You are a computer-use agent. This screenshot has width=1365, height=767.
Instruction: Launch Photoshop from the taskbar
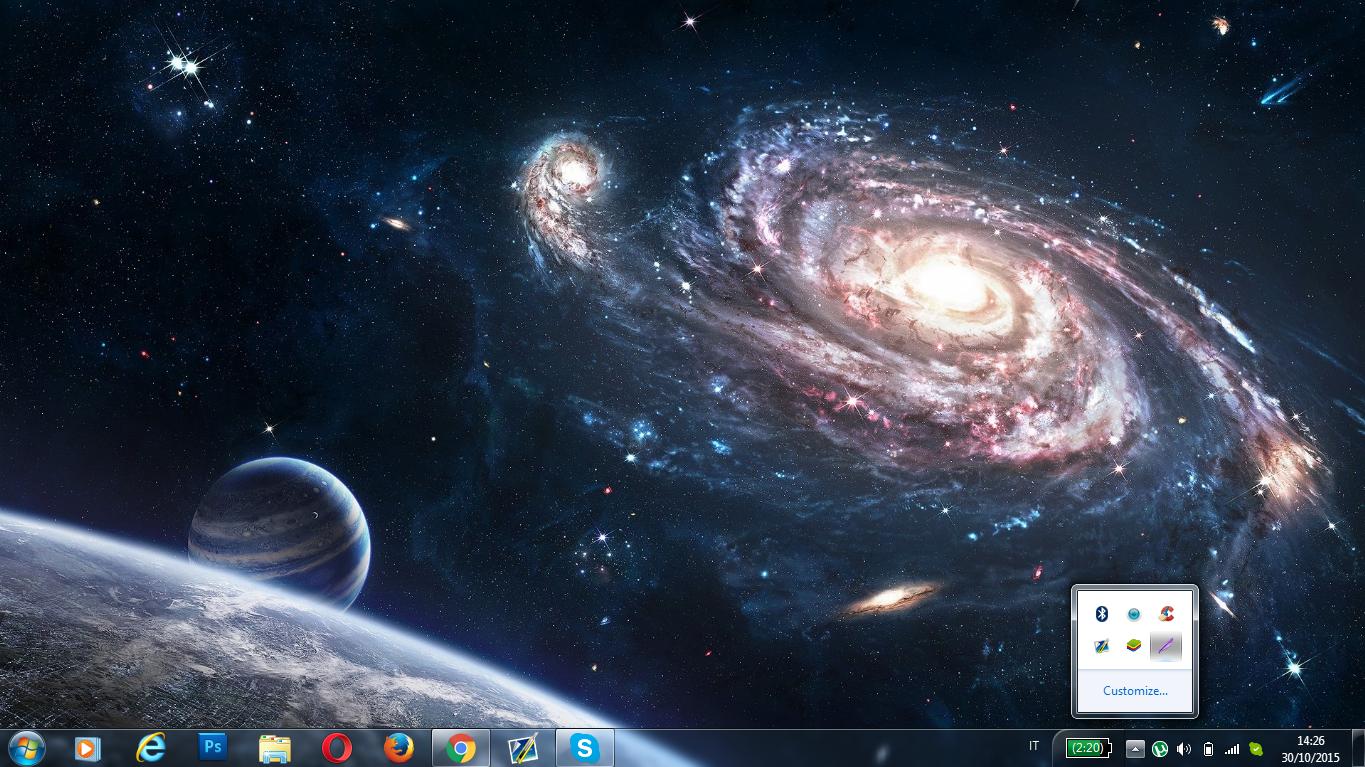(x=213, y=748)
